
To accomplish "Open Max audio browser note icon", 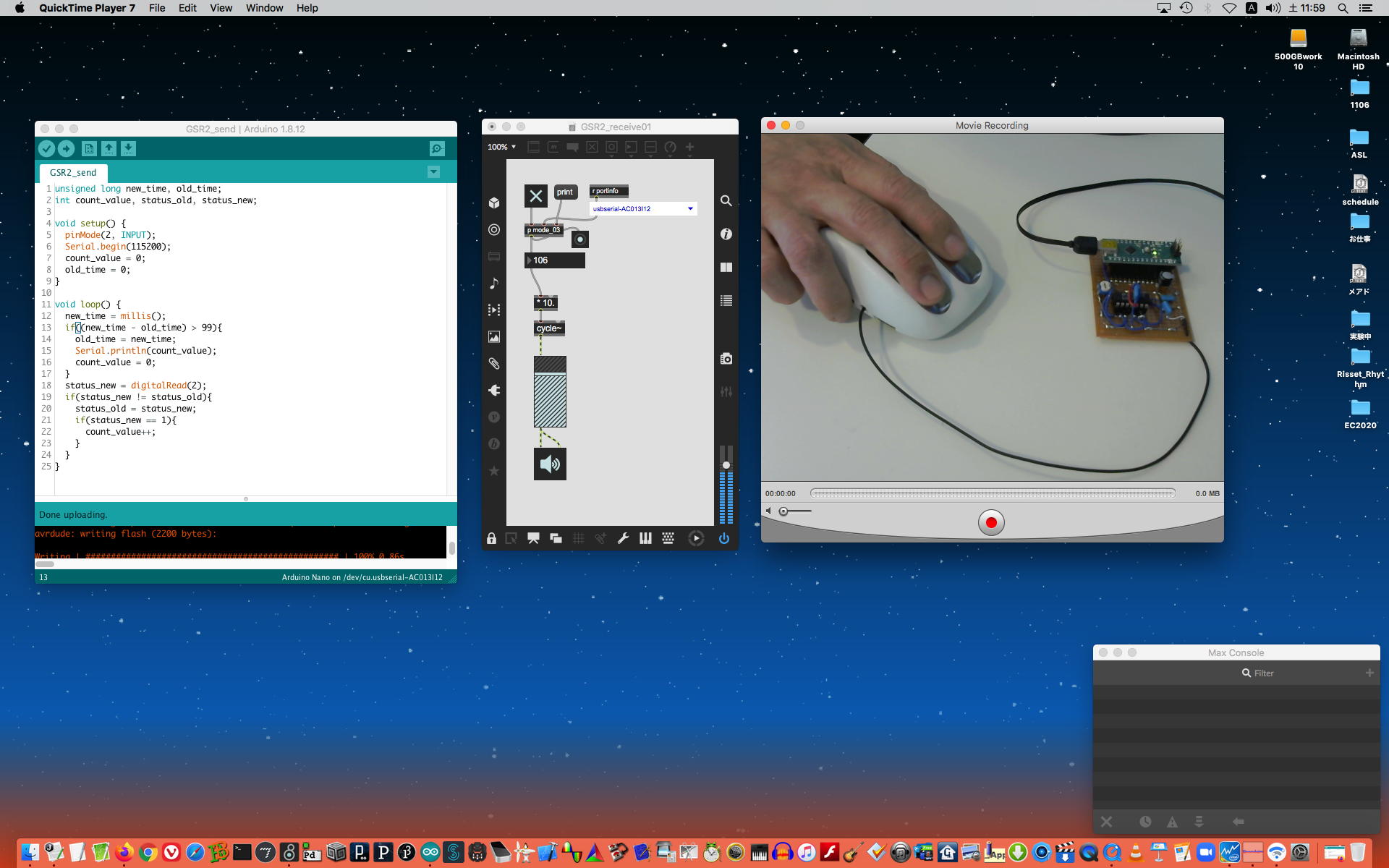I will click(494, 283).
